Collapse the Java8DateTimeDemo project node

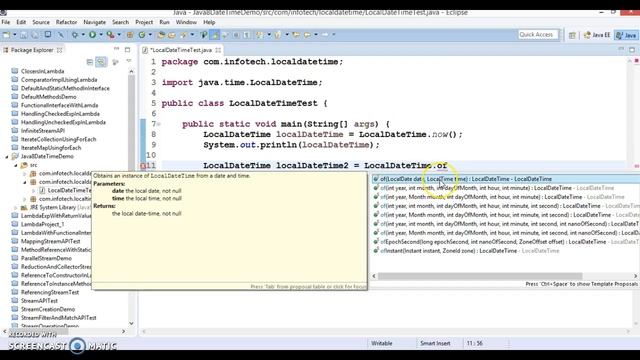[7, 156]
